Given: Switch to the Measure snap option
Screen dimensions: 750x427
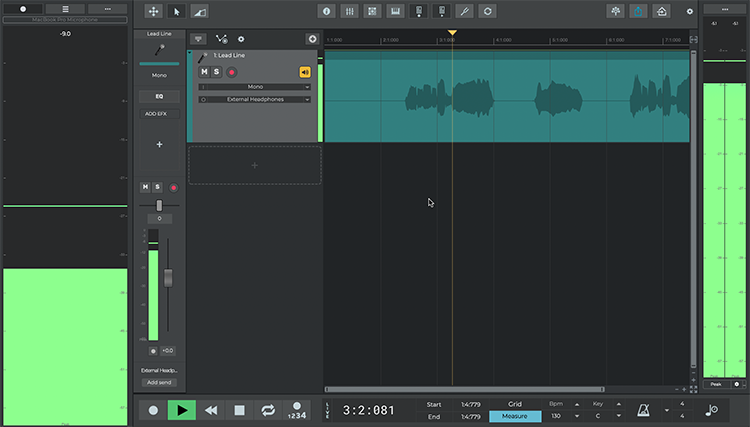Looking at the screenshot, I should 515,416.
